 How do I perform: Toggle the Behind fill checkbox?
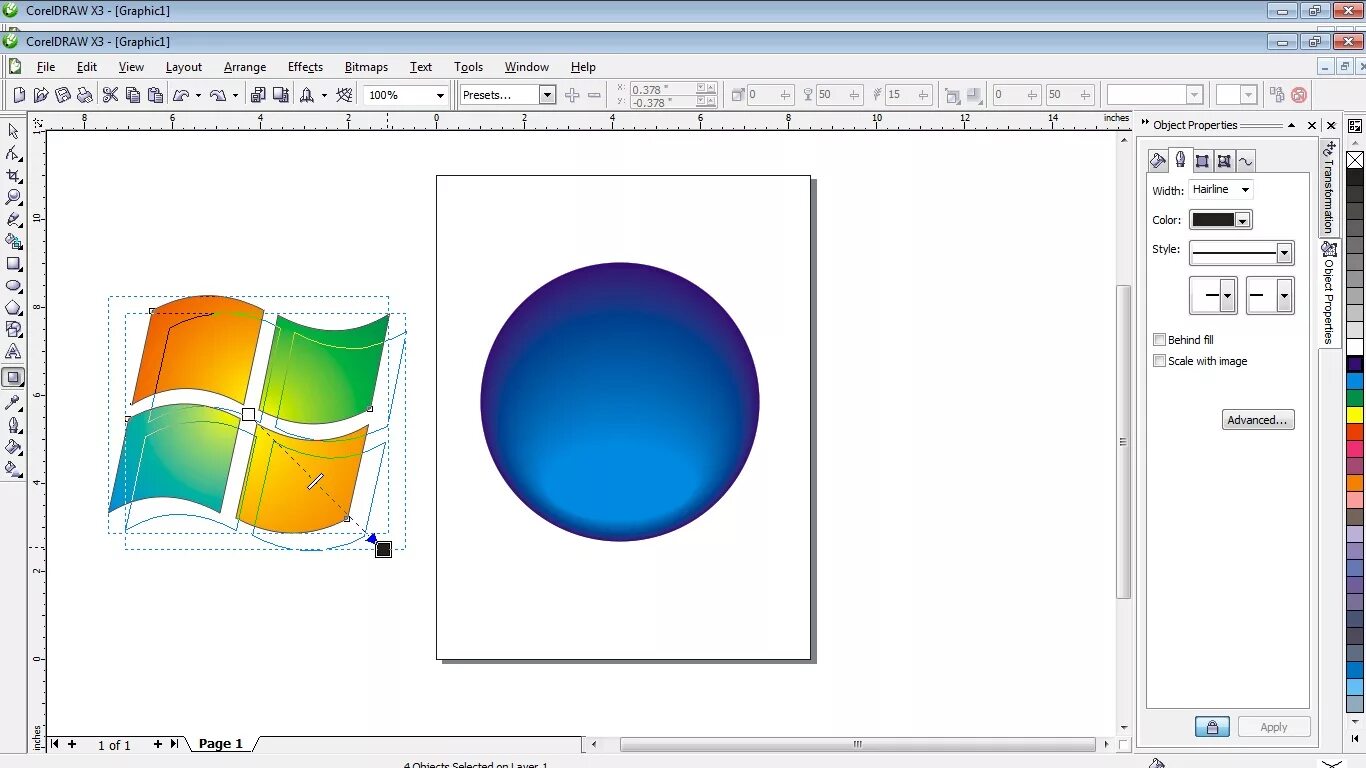click(1159, 340)
